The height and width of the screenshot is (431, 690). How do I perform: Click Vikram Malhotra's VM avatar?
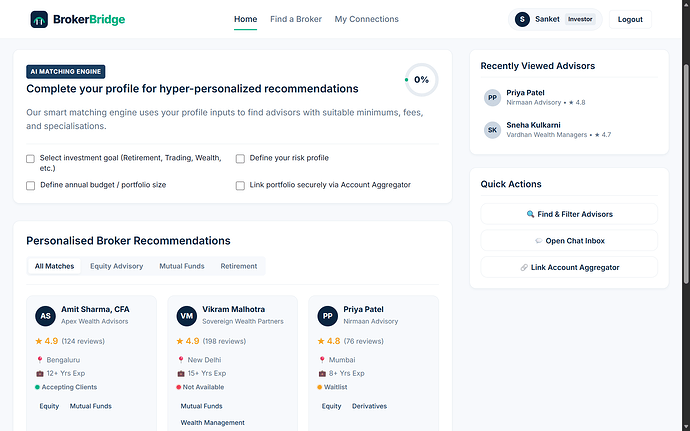[187, 316]
